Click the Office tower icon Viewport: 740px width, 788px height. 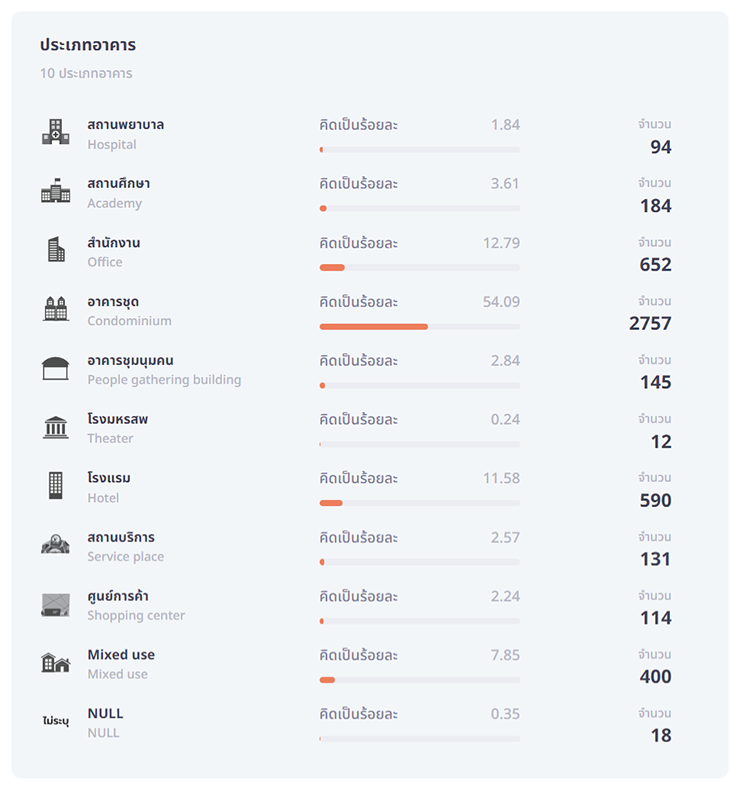tap(56, 249)
